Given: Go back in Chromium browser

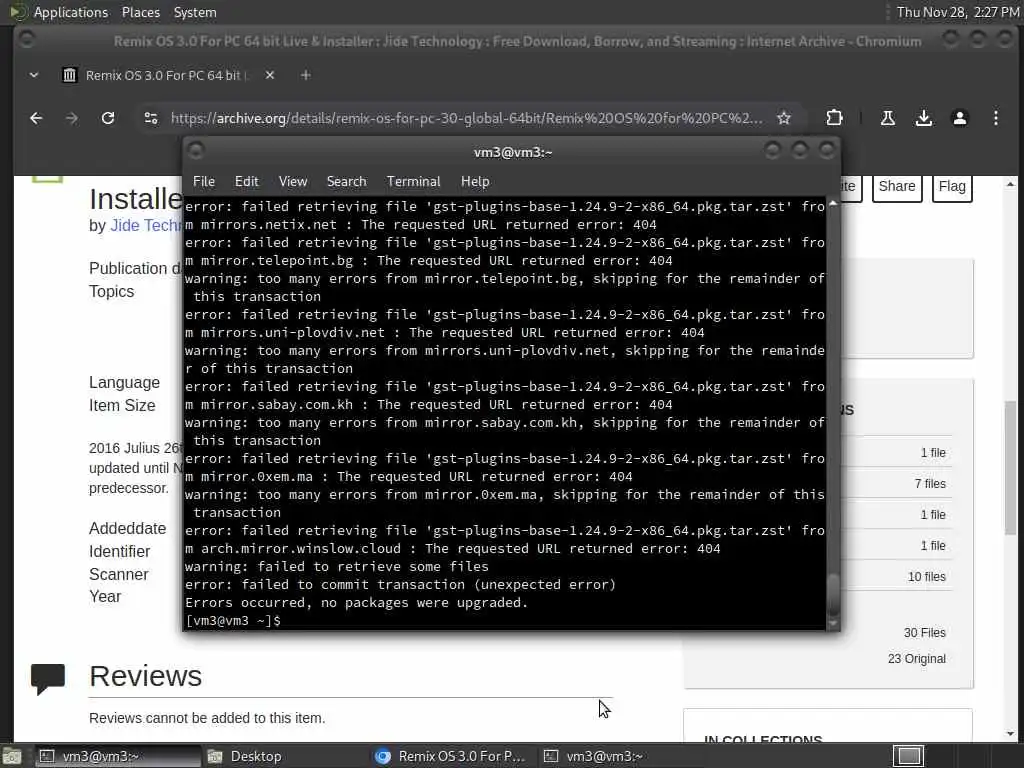Looking at the screenshot, I should [36, 118].
